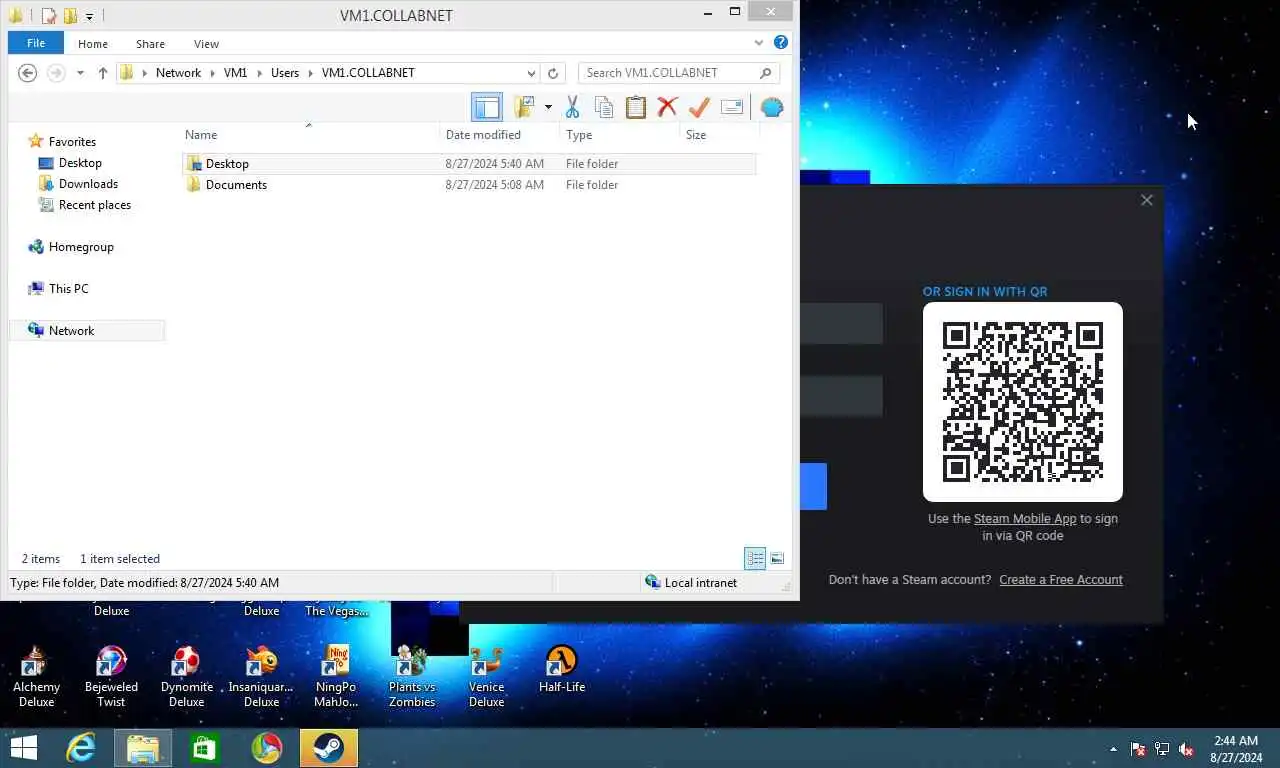Viewport: 1280px width, 768px height.
Task: Click the Steam QR code image
Action: coord(1023,402)
